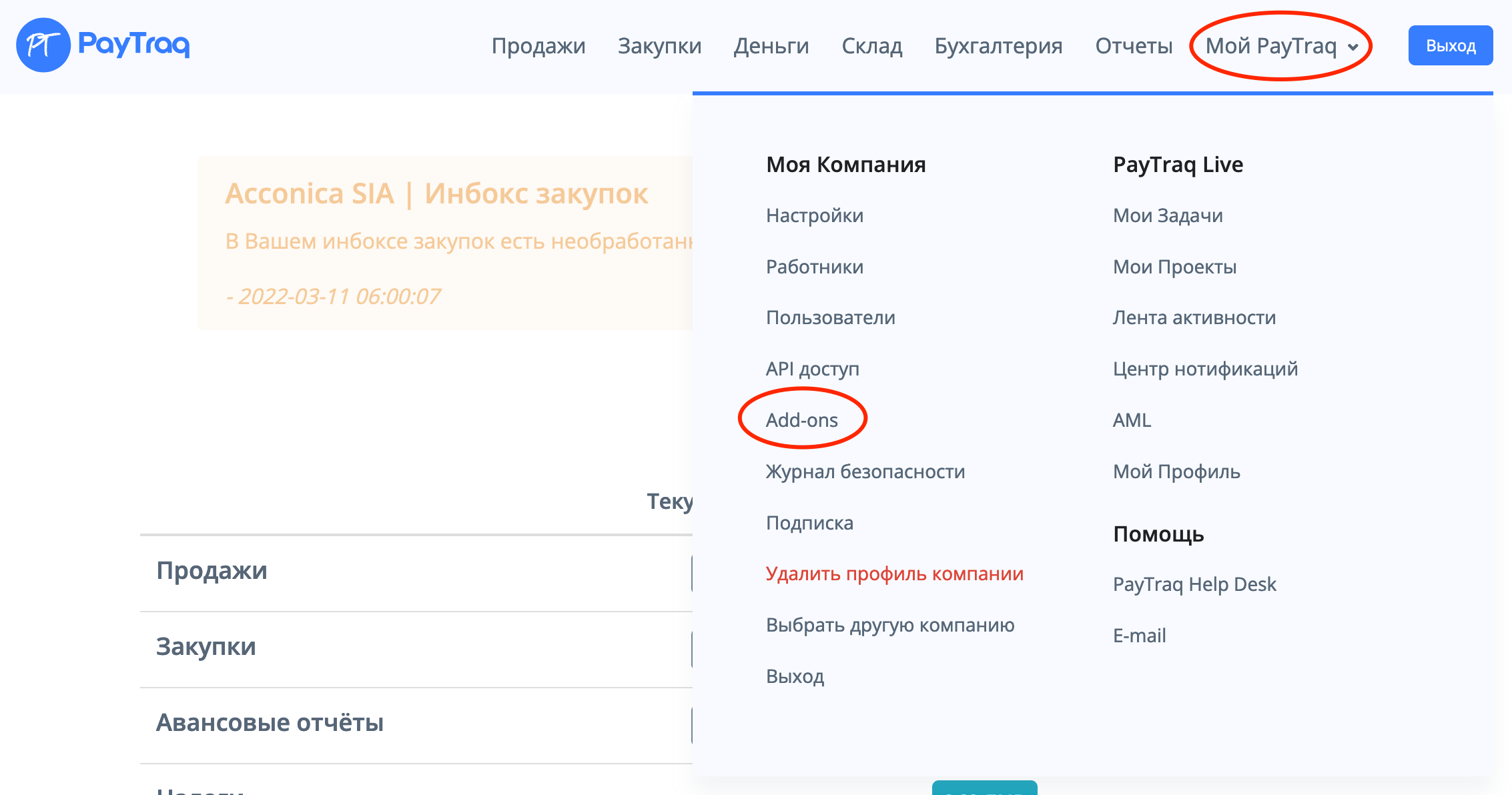Open Центр нотификаций under PayTraq Live

[1204, 369]
